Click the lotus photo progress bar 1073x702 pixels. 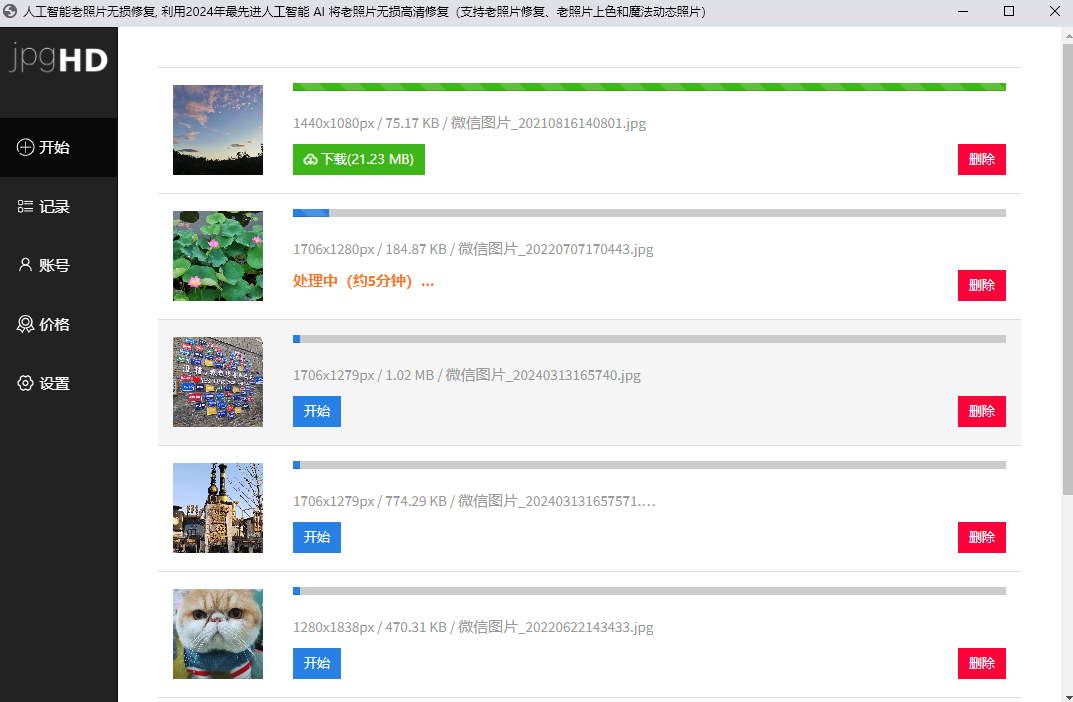[649, 213]
